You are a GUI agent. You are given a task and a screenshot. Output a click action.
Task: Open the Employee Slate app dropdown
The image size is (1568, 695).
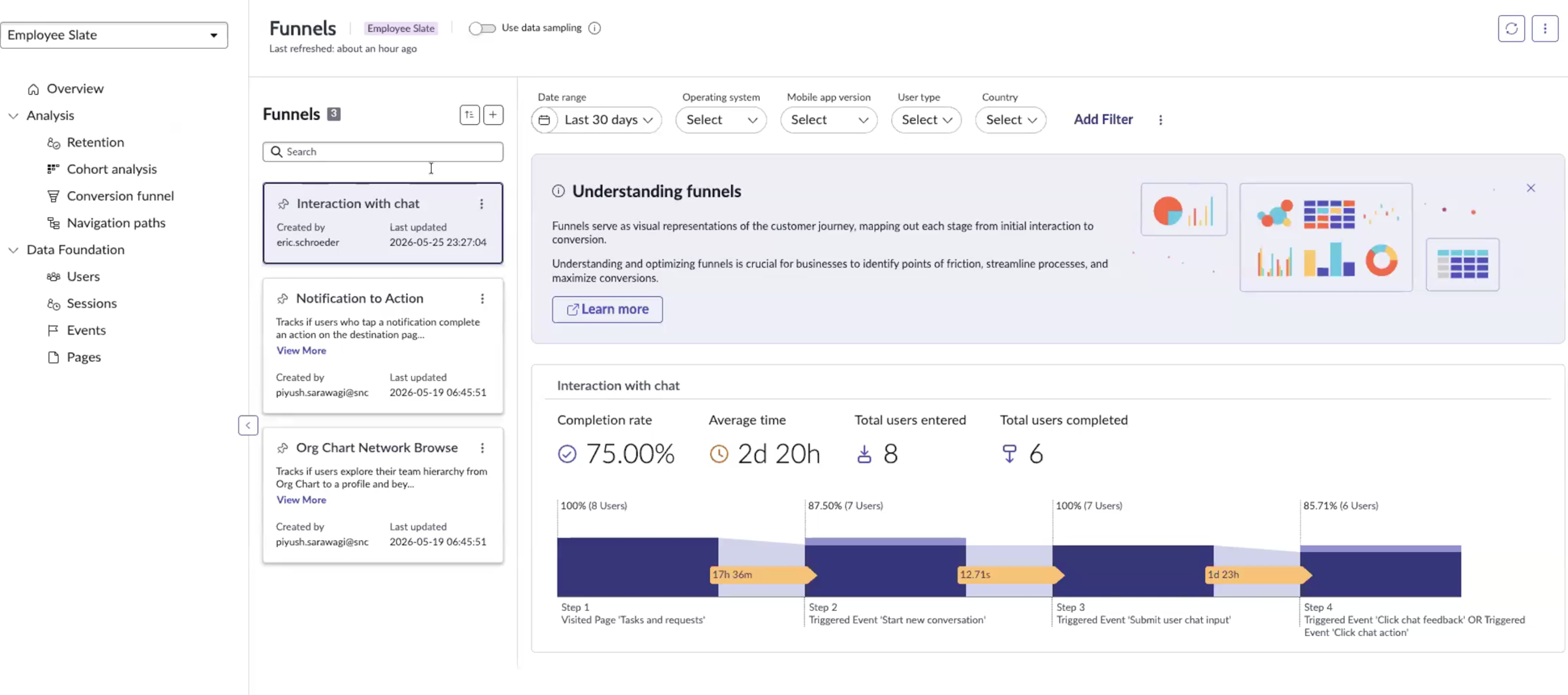pos(114,35)
